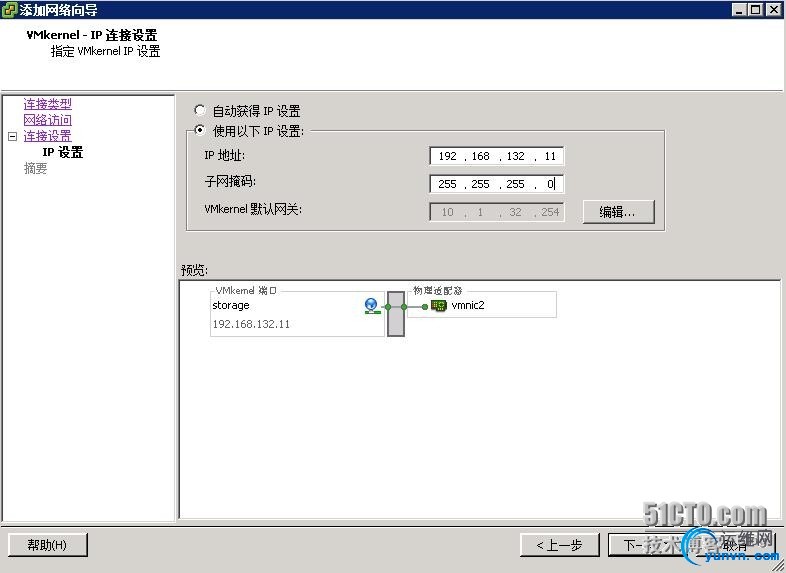Click the vmnic2 physical adapter icon

tap(439, 305)
